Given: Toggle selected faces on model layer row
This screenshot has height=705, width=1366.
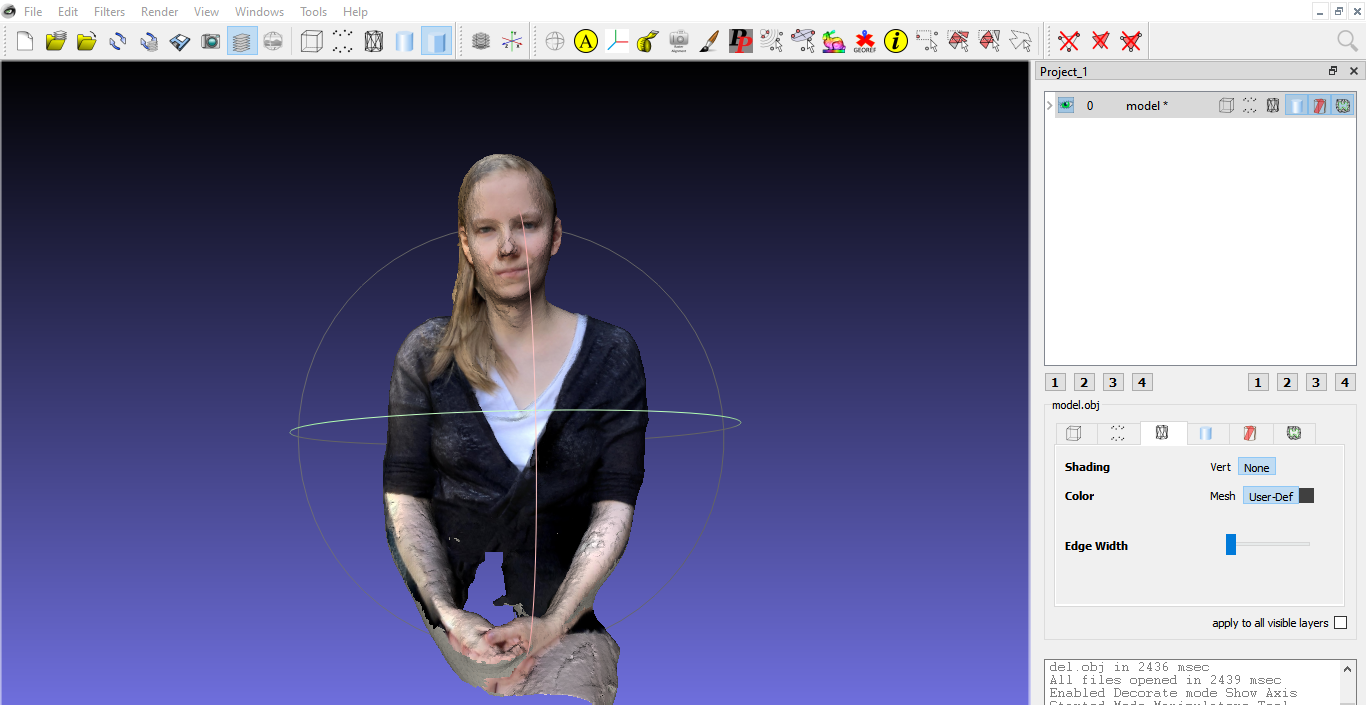Looking at the screenshot, I should click(x=1320, y=105).
